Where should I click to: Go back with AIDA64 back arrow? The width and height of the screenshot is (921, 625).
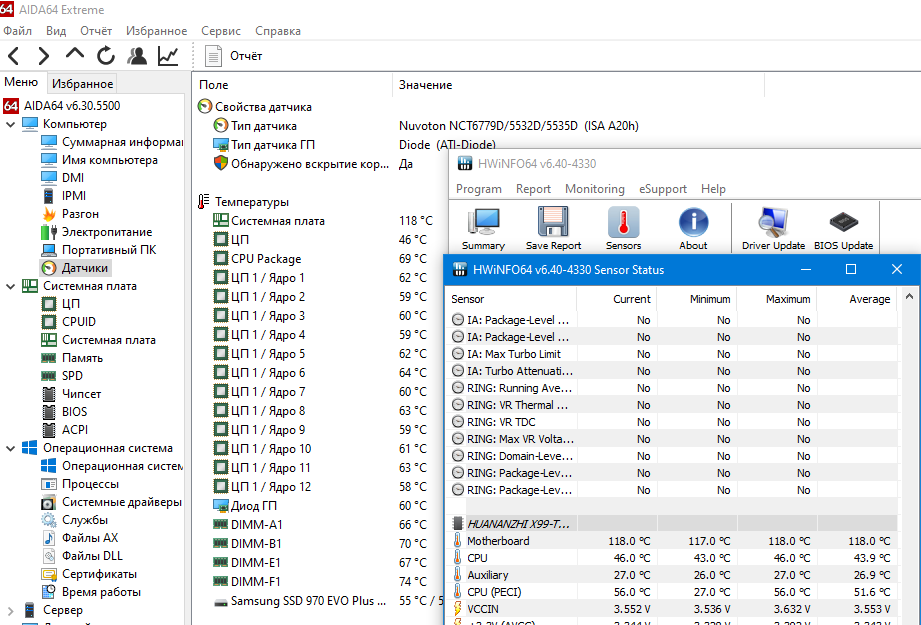pos(14,56)
